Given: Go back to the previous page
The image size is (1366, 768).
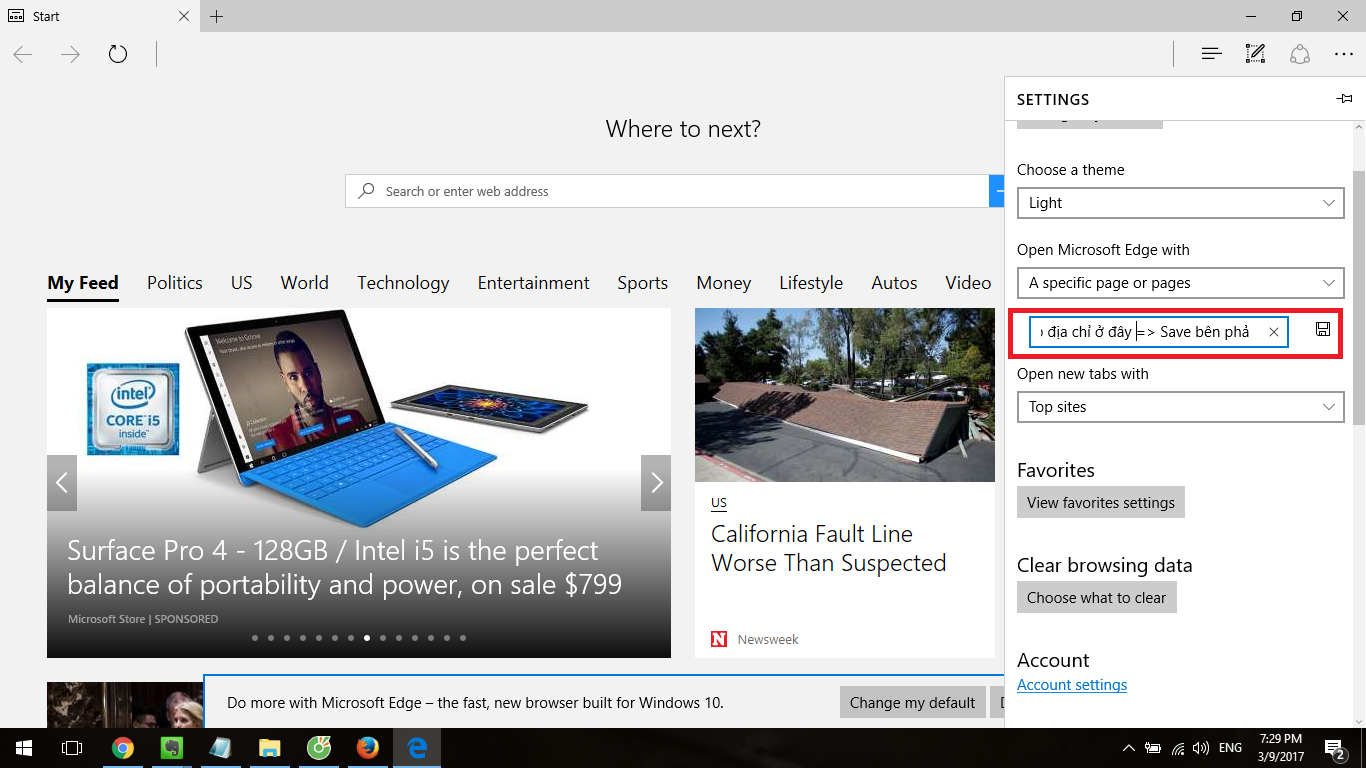Looking at the screenshot, I should [x=23, y=54].
